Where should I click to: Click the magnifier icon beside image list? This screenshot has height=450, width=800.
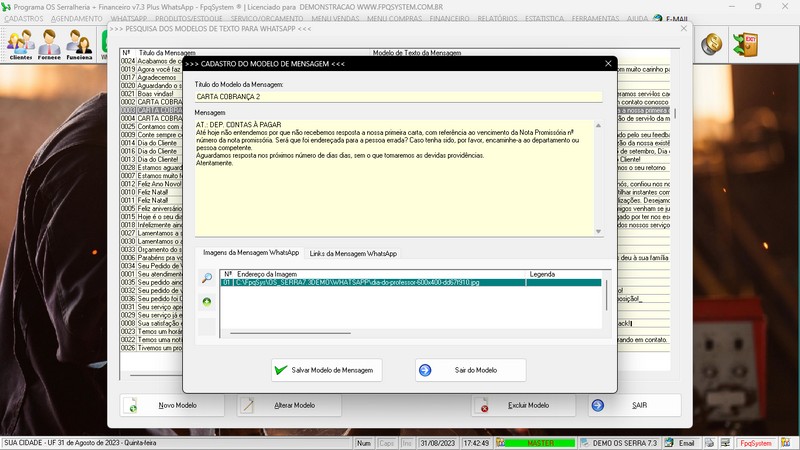[x=207, y=278]
